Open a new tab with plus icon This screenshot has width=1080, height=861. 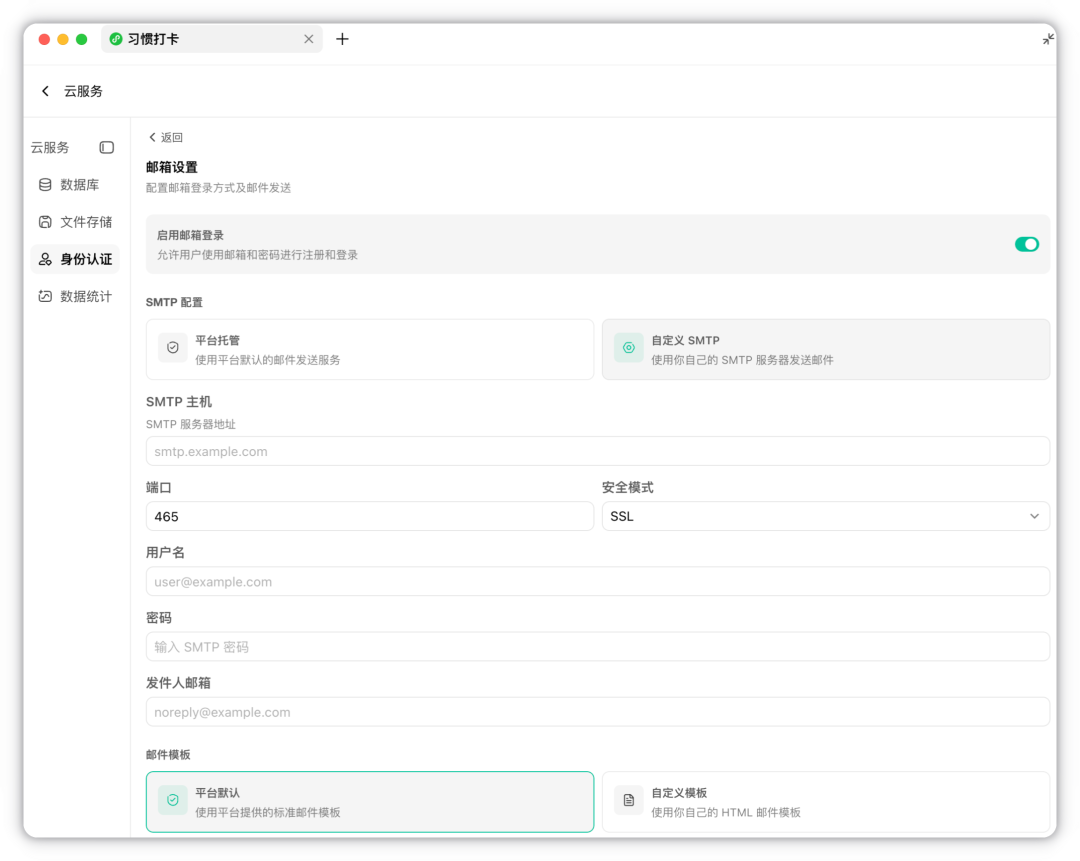pos(342,39)
